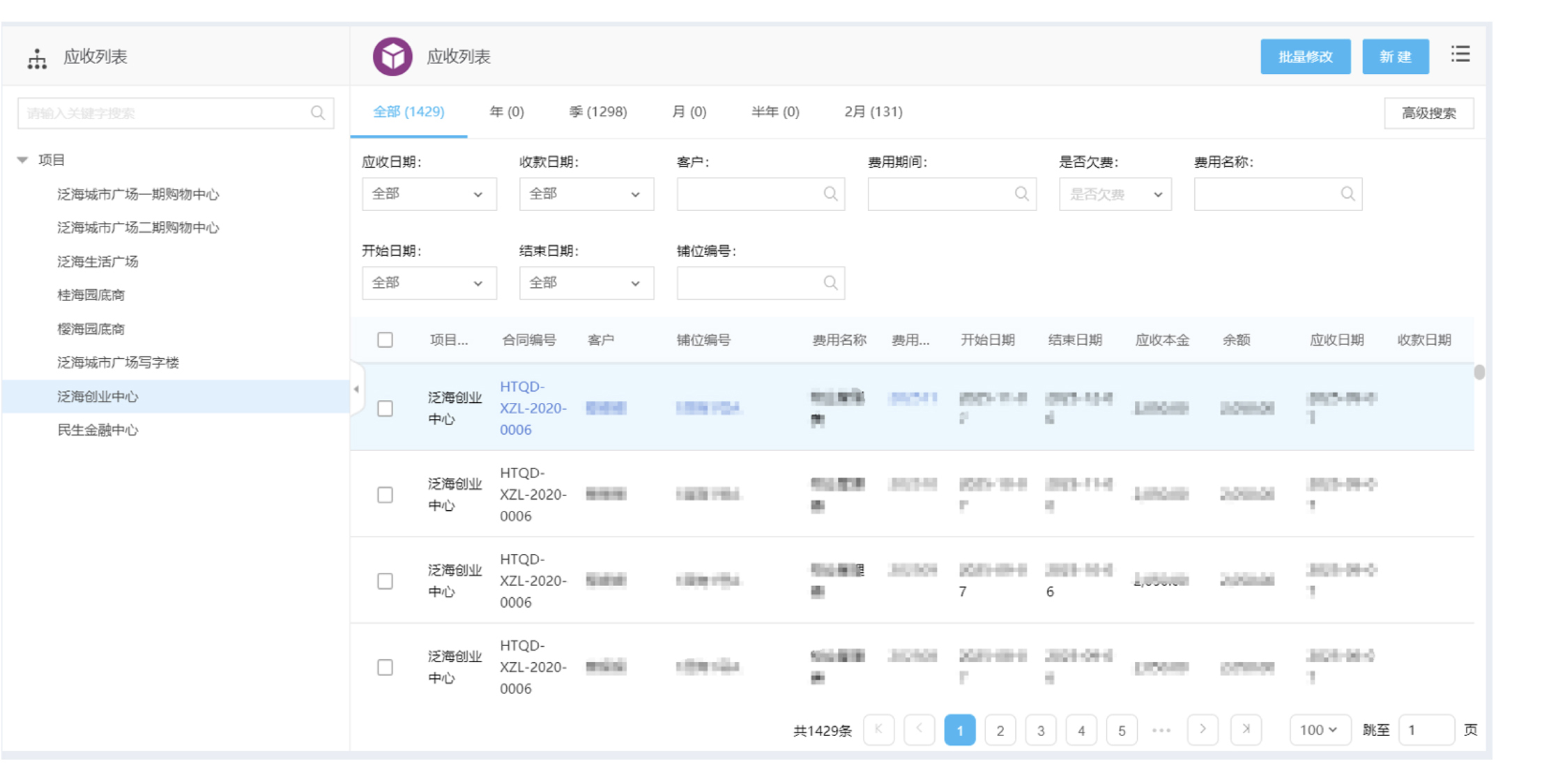
Task: Switch to the 2月 (131) tab
Action: point(873,112)
